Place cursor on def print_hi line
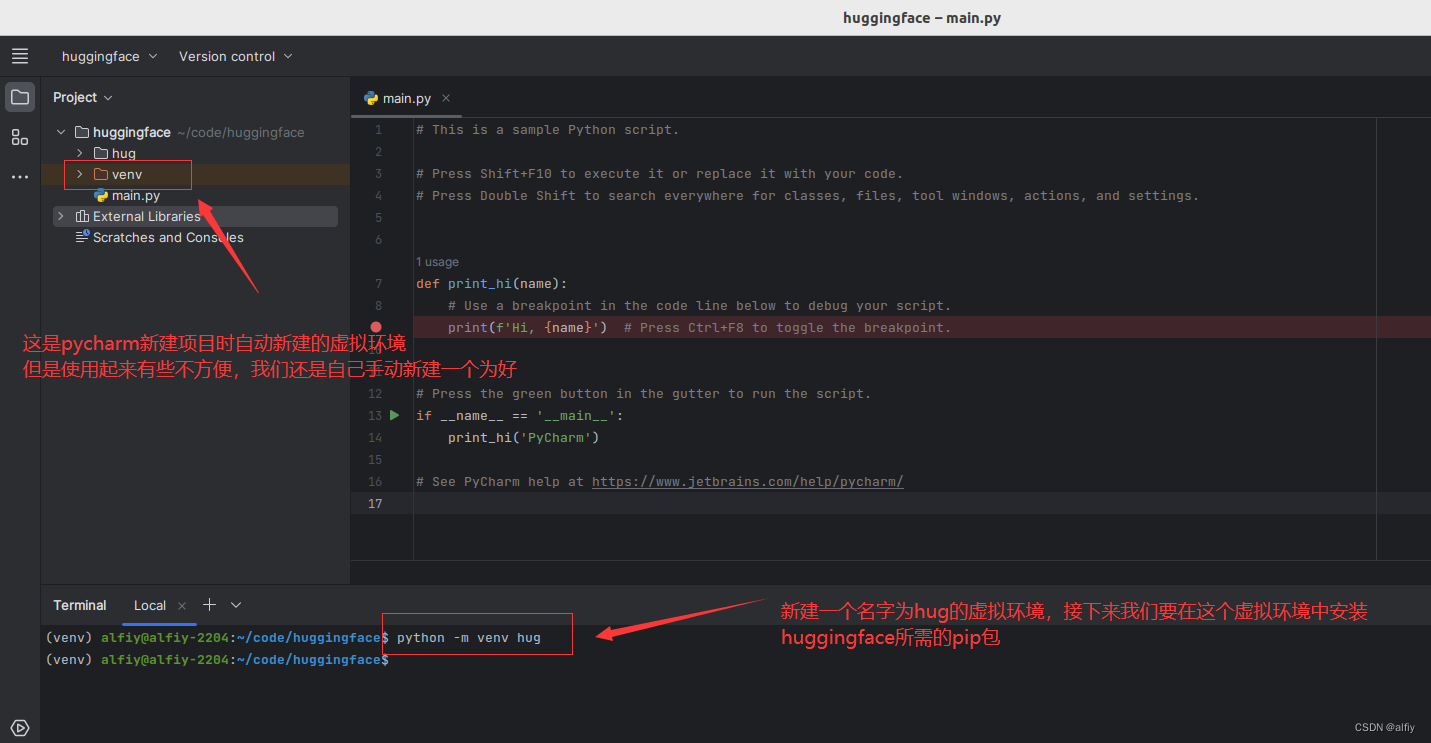 pos(491,283)
